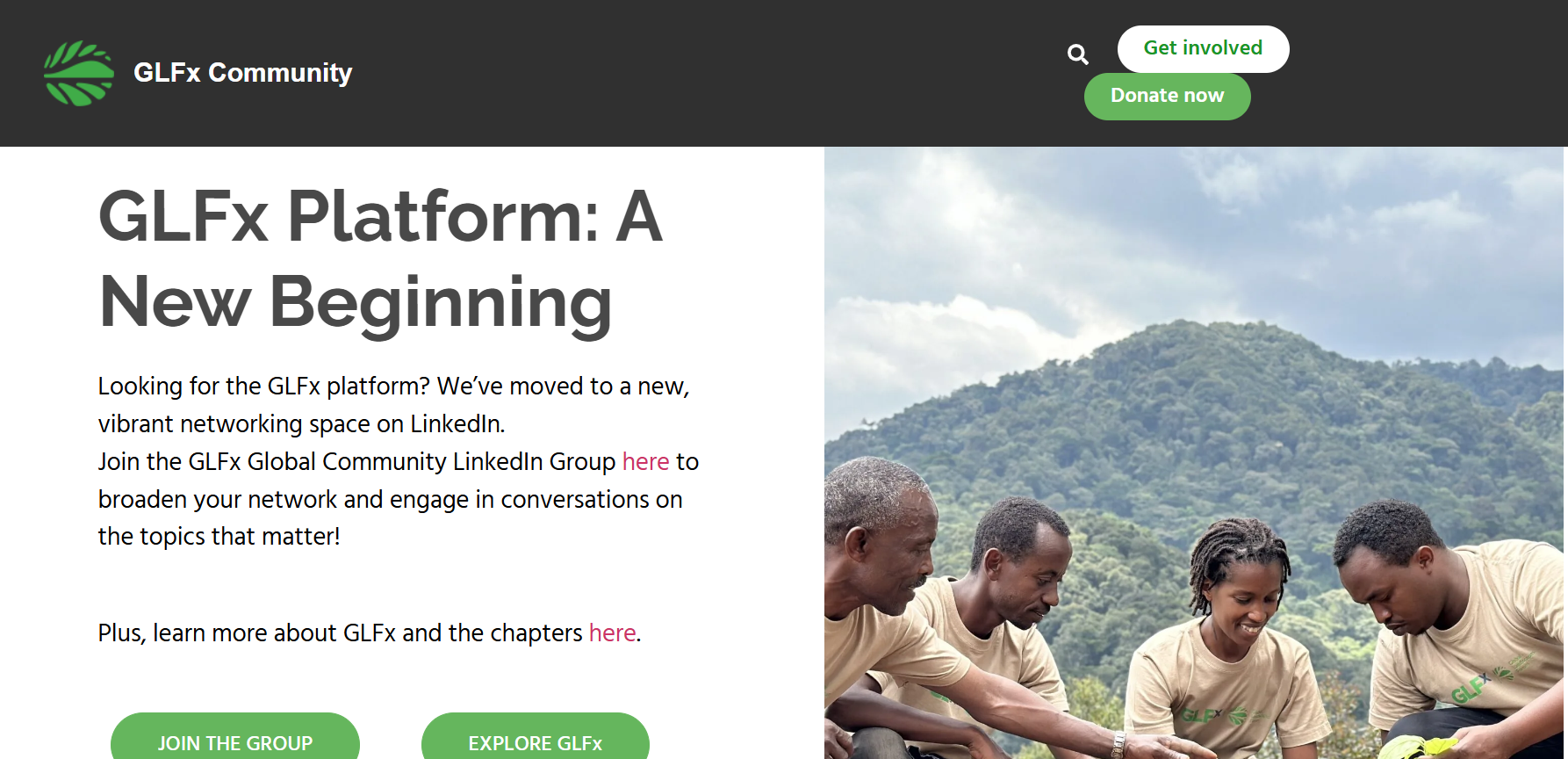Open the search magnifier icon
The image size is (1568, 759).
1077,54
